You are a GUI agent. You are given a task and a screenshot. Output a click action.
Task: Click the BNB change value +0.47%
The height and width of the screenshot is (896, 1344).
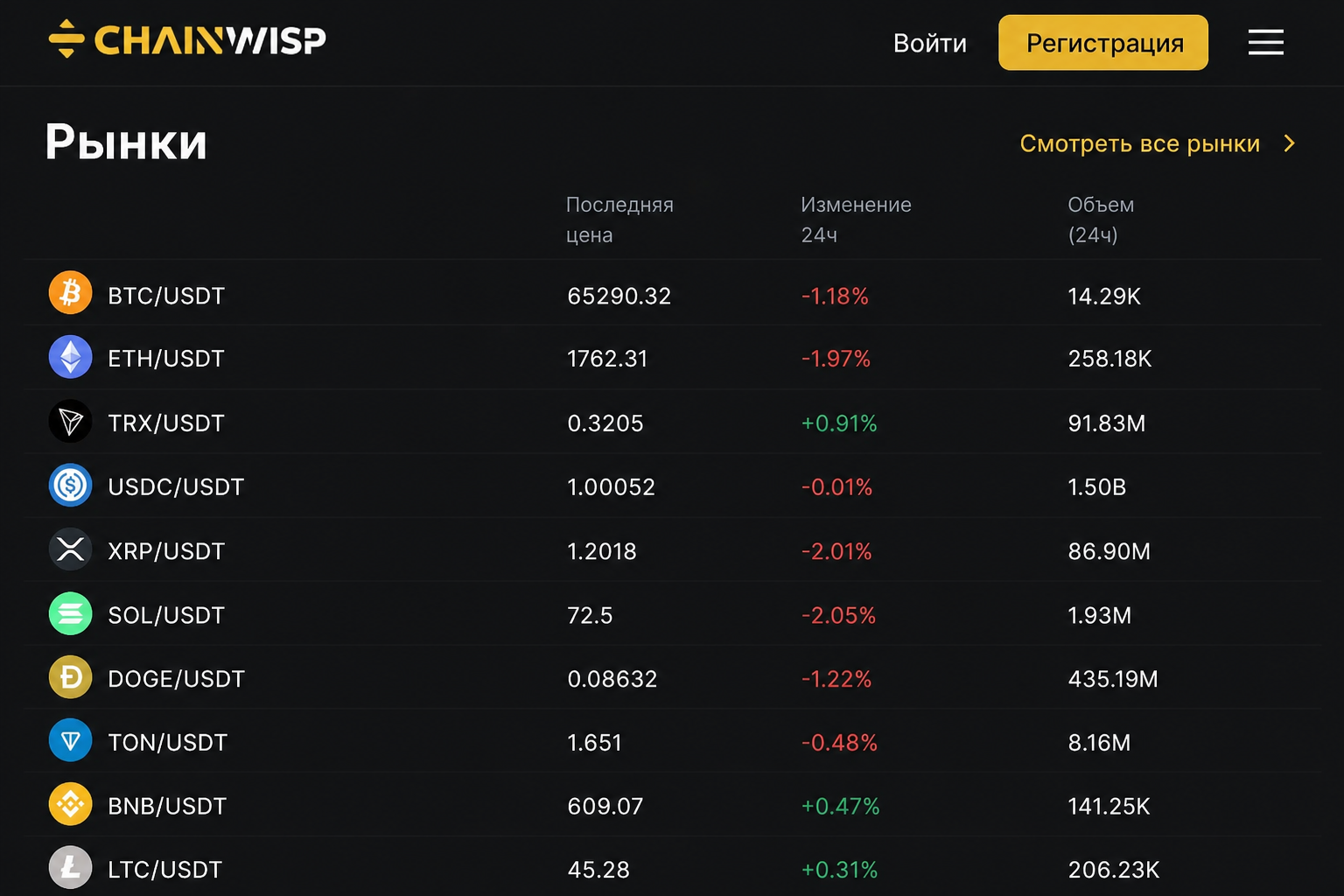[840, 806]
